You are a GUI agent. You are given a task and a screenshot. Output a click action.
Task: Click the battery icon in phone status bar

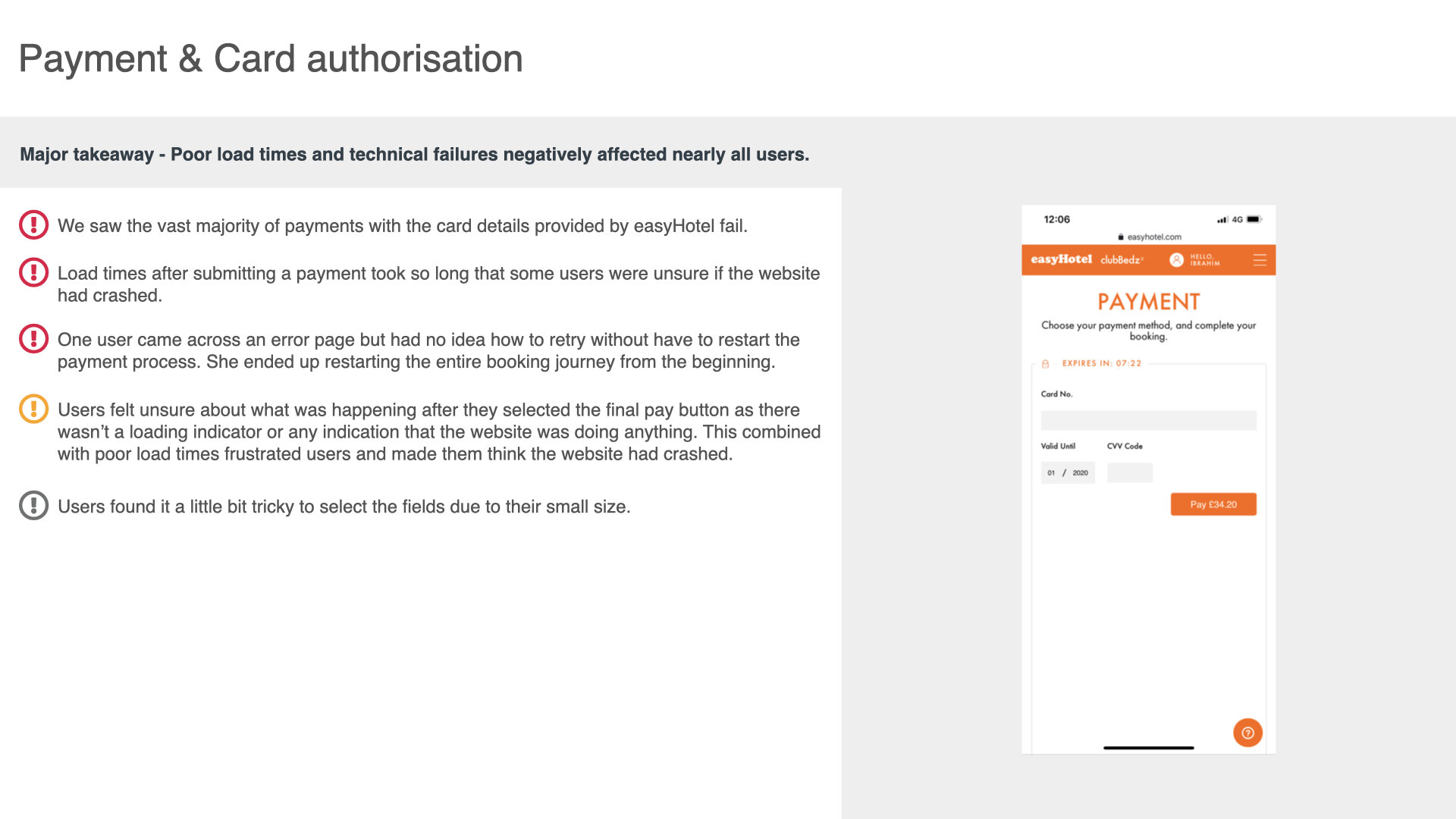1254,219
